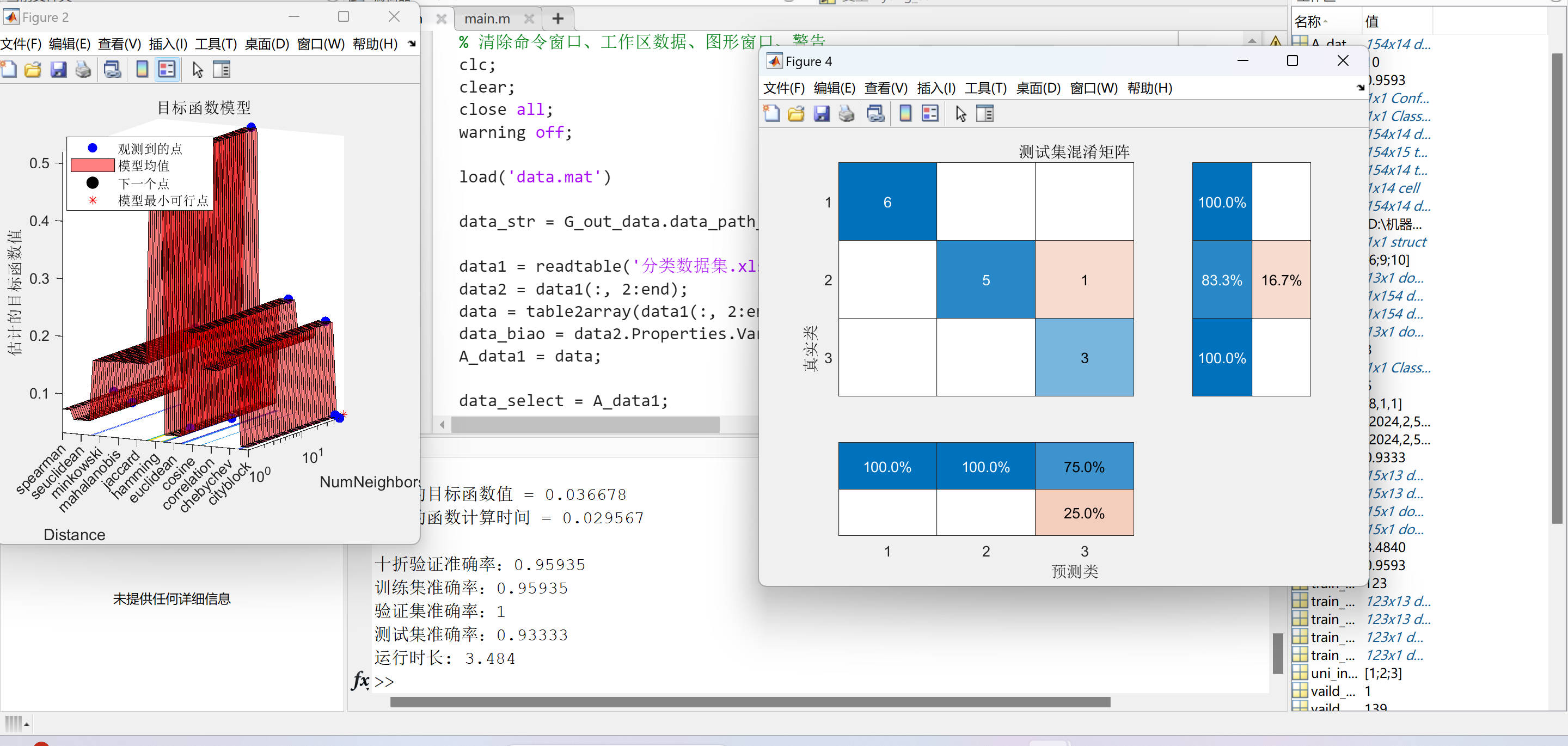Expand Figure 2 menu bar dock arrow
This screenshot has height=746, width=1568.
pos(412,44)
